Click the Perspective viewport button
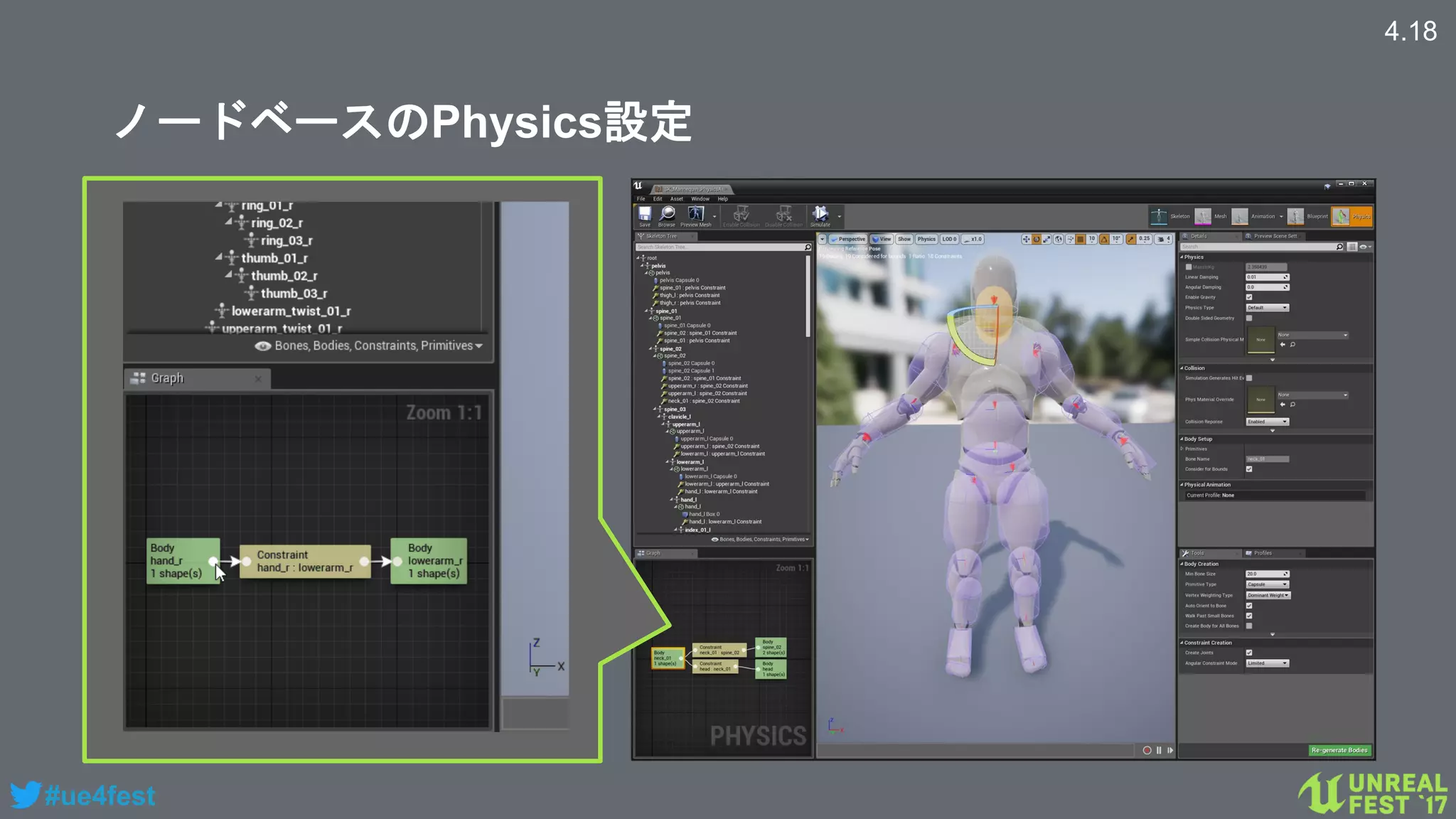The image size is (1456, 819). (848, 240)
